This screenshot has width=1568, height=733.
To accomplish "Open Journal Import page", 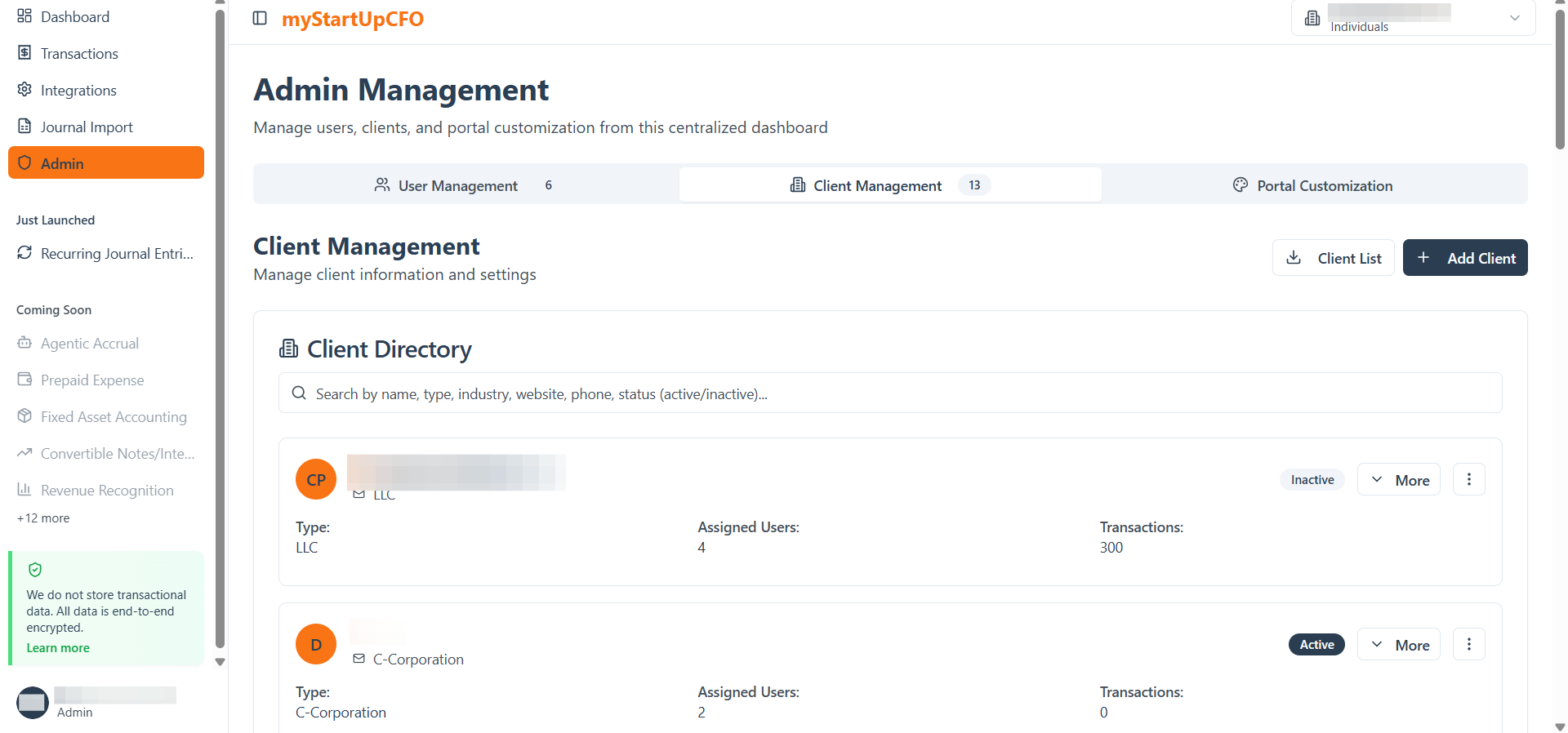I will tap(106, 127).
